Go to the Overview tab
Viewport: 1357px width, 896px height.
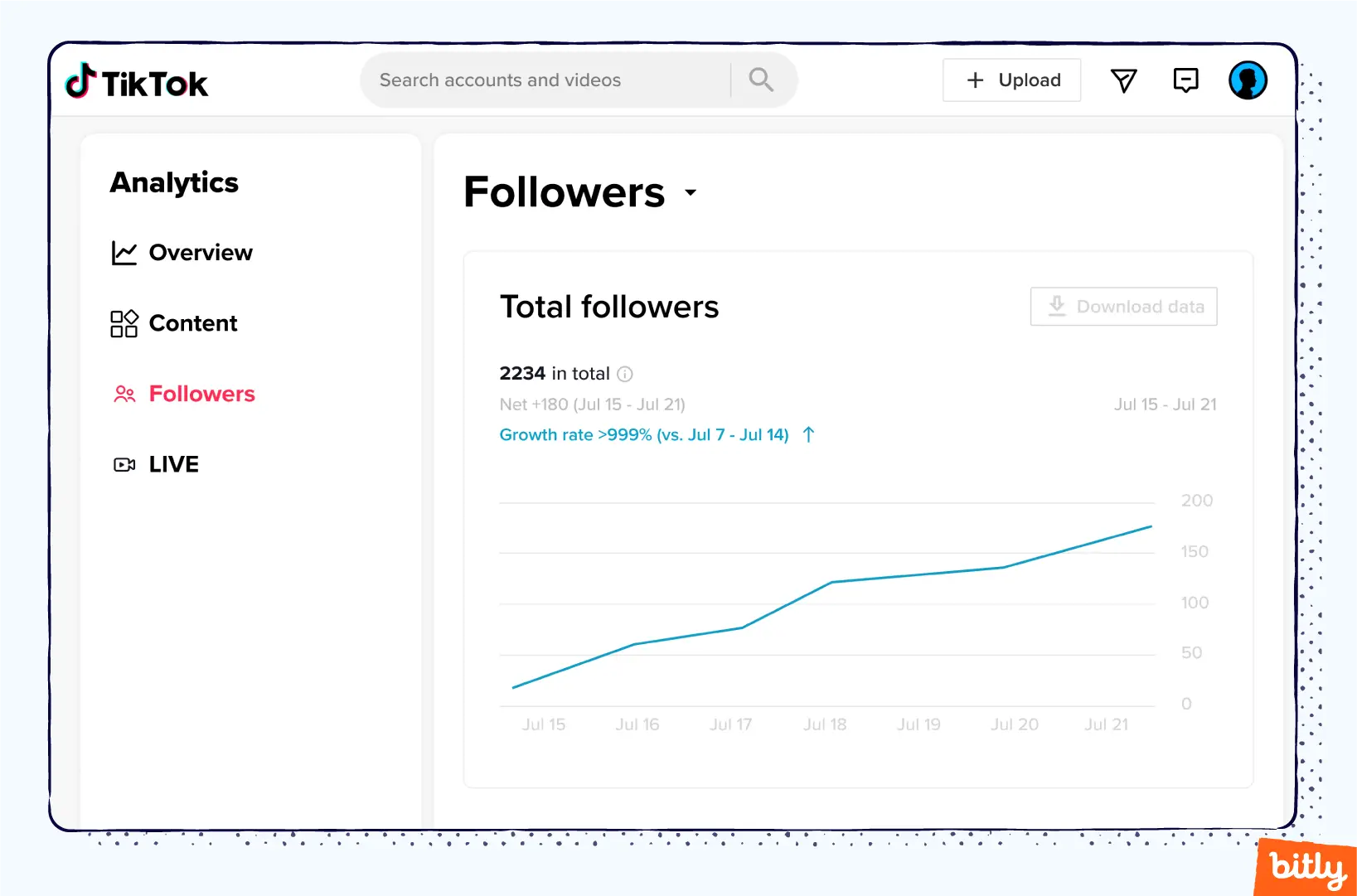201,253
